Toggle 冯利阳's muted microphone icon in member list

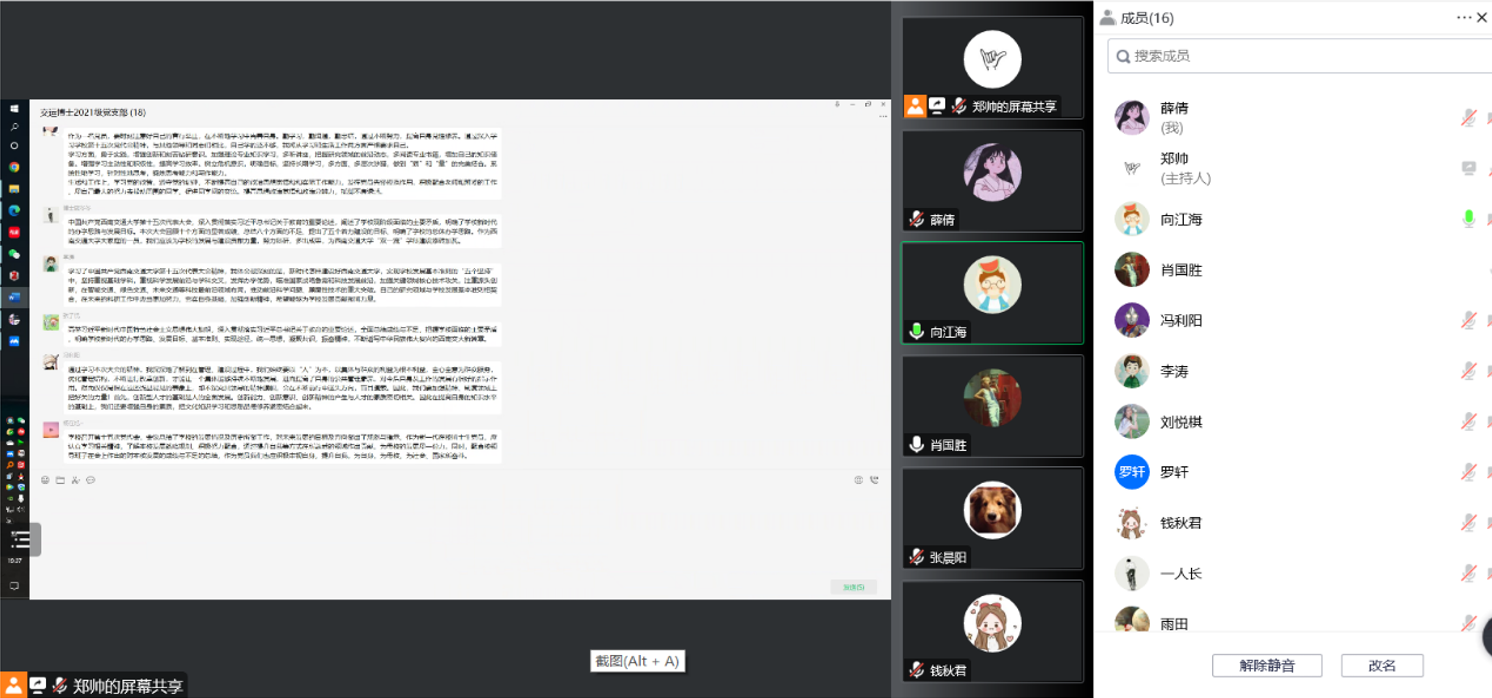point(1468,320)
